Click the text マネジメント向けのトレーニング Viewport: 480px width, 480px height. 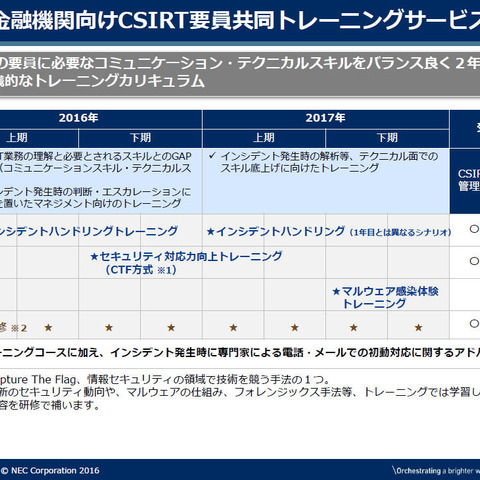pyautogui.click(x=107, y=204)
